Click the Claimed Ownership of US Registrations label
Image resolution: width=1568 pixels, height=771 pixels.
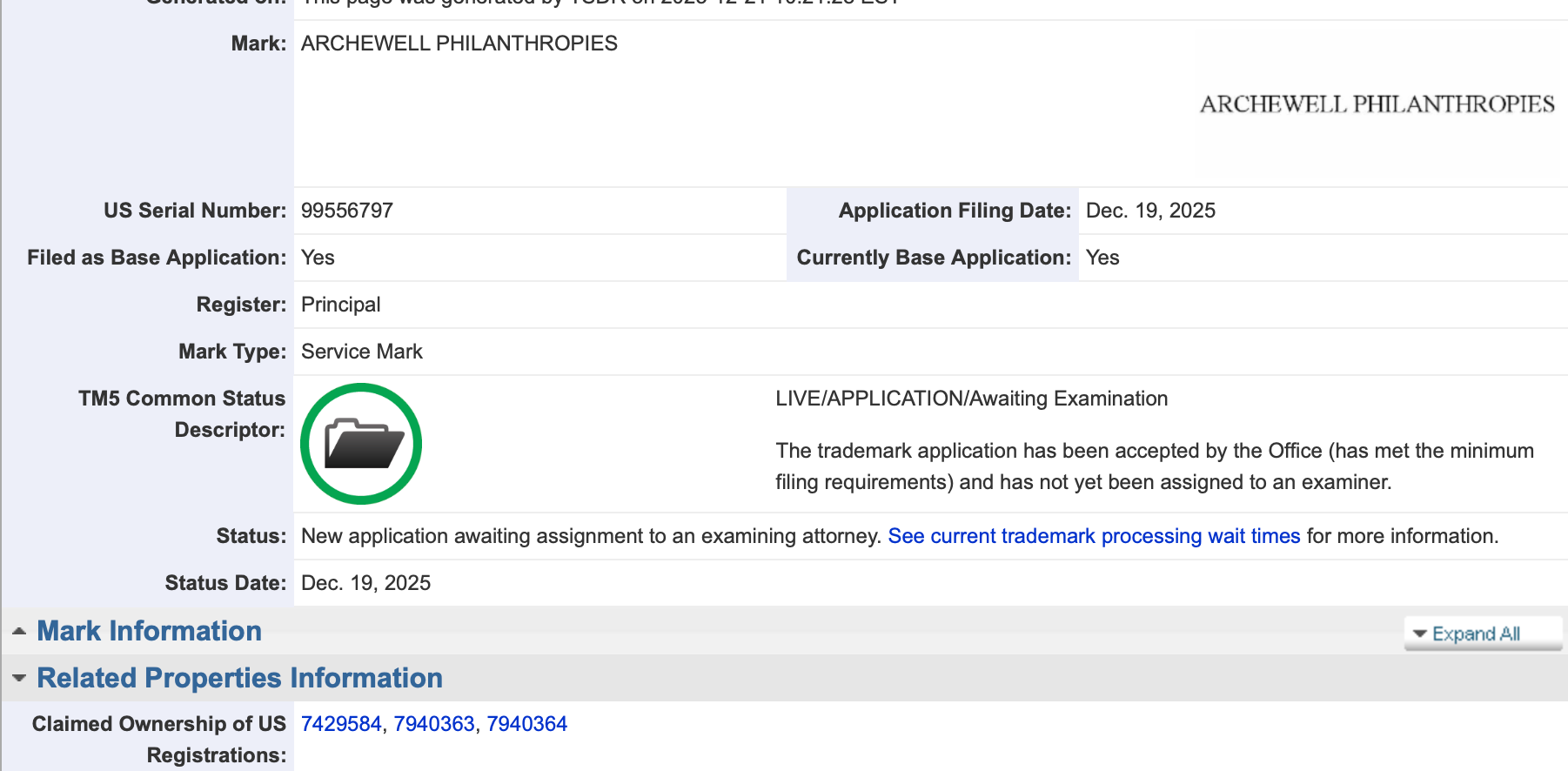(159, 740)
